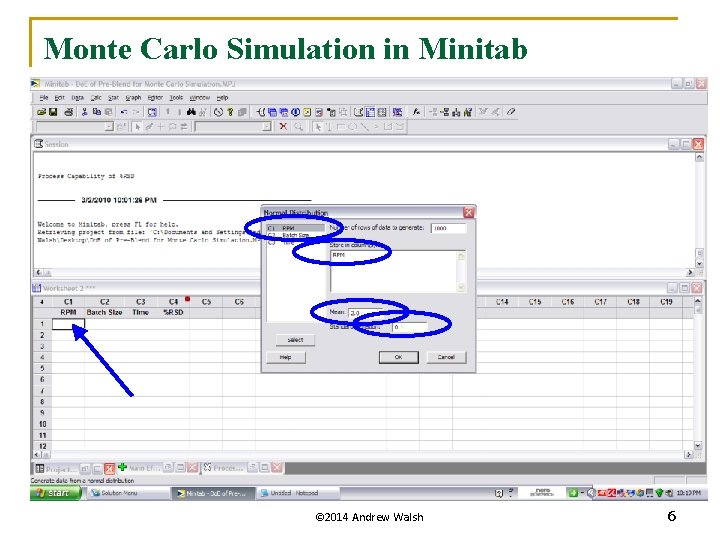Open the Tools menu
720x540 pixels.
pyautogui.click(x=176, y=98)
